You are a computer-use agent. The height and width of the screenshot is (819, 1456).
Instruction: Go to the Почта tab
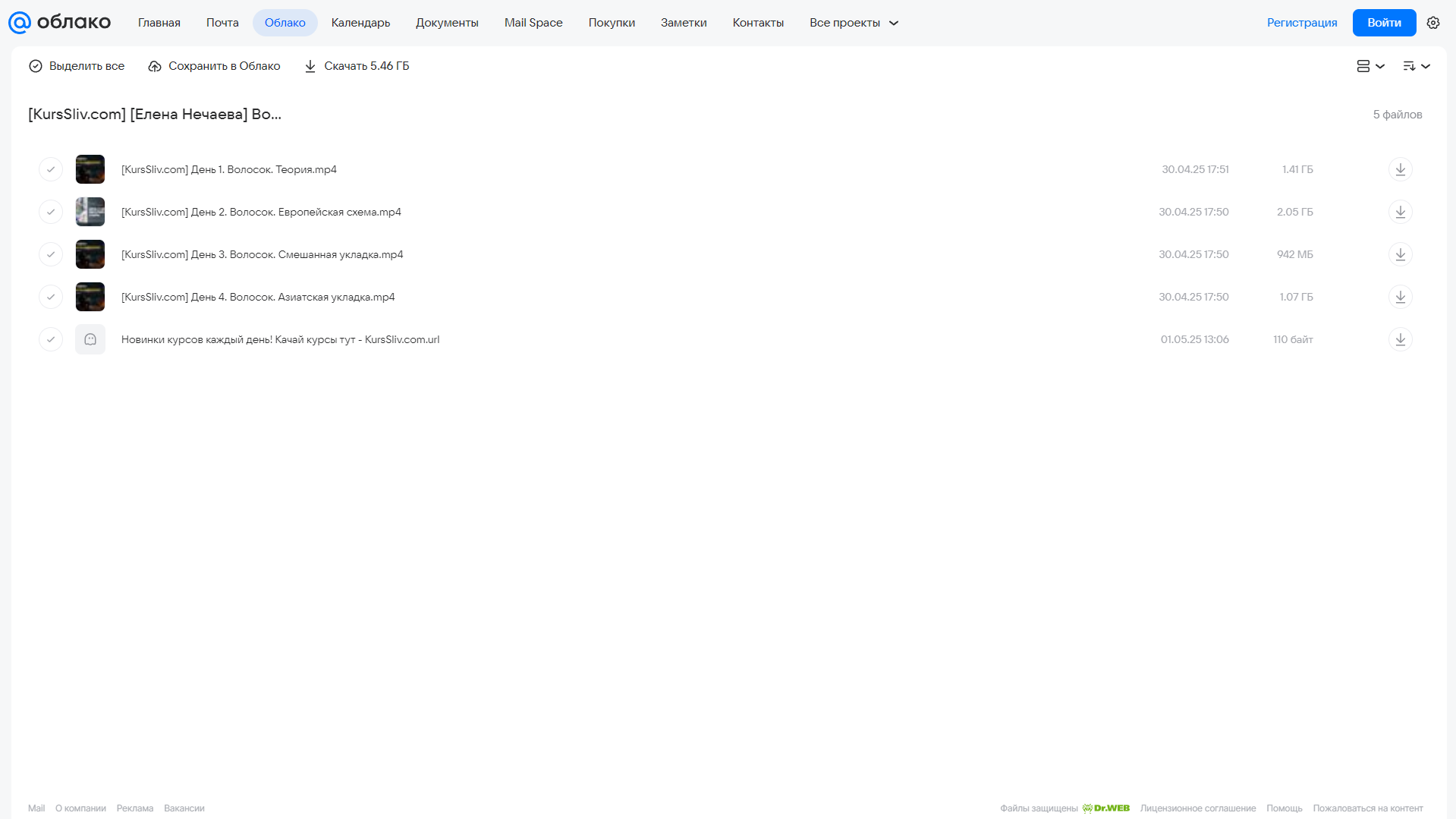222,23
